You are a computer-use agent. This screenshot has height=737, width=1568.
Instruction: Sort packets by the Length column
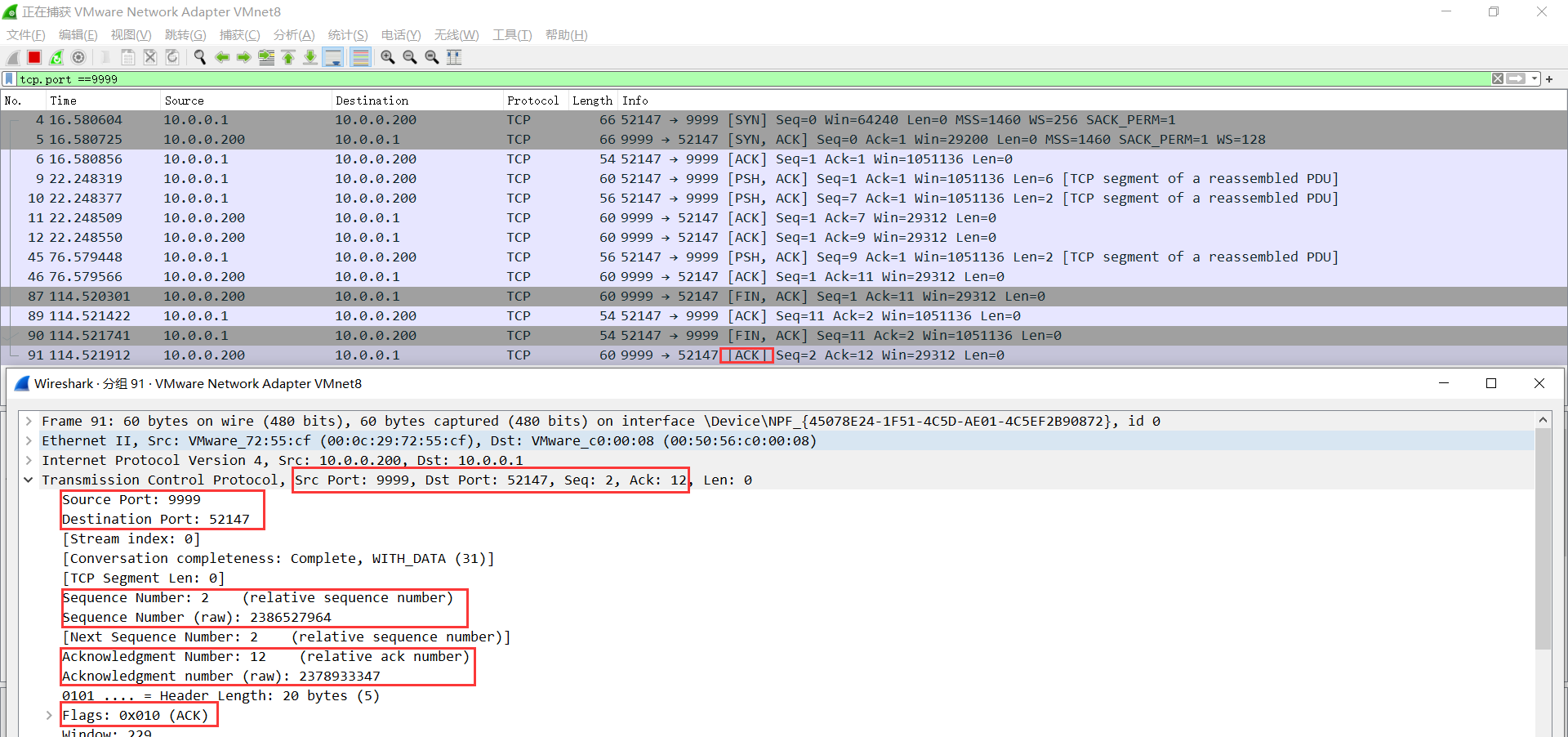tap(593, 100)
